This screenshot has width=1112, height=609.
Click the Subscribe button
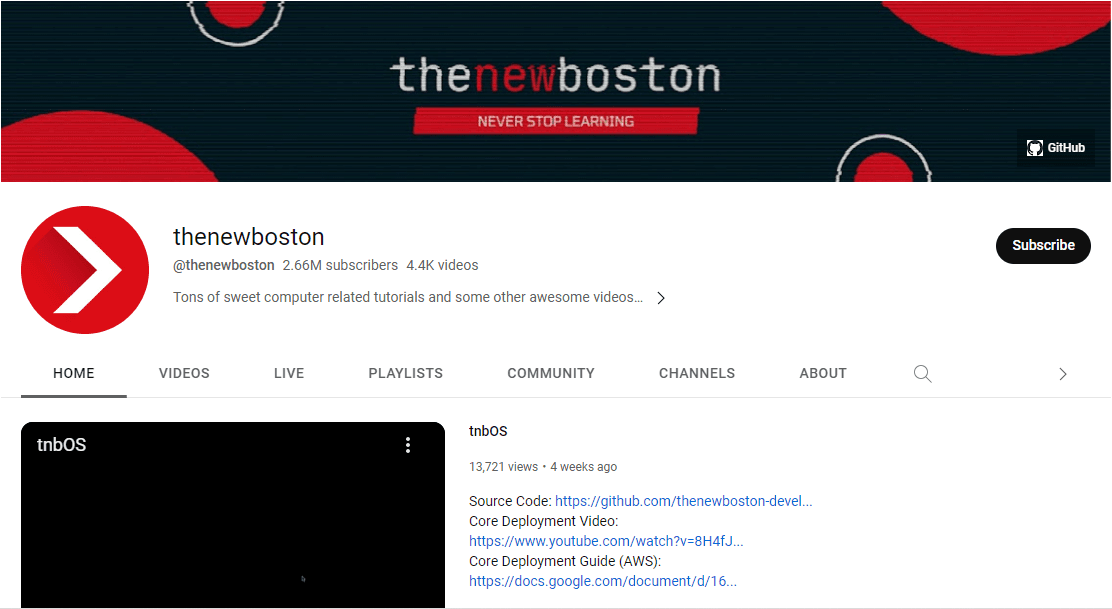[x=1042, y=245]
